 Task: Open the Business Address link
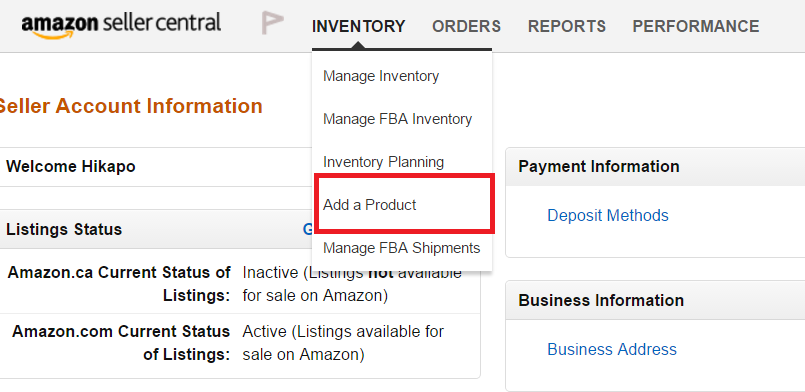pyautogui.click(x=612, y=349)
